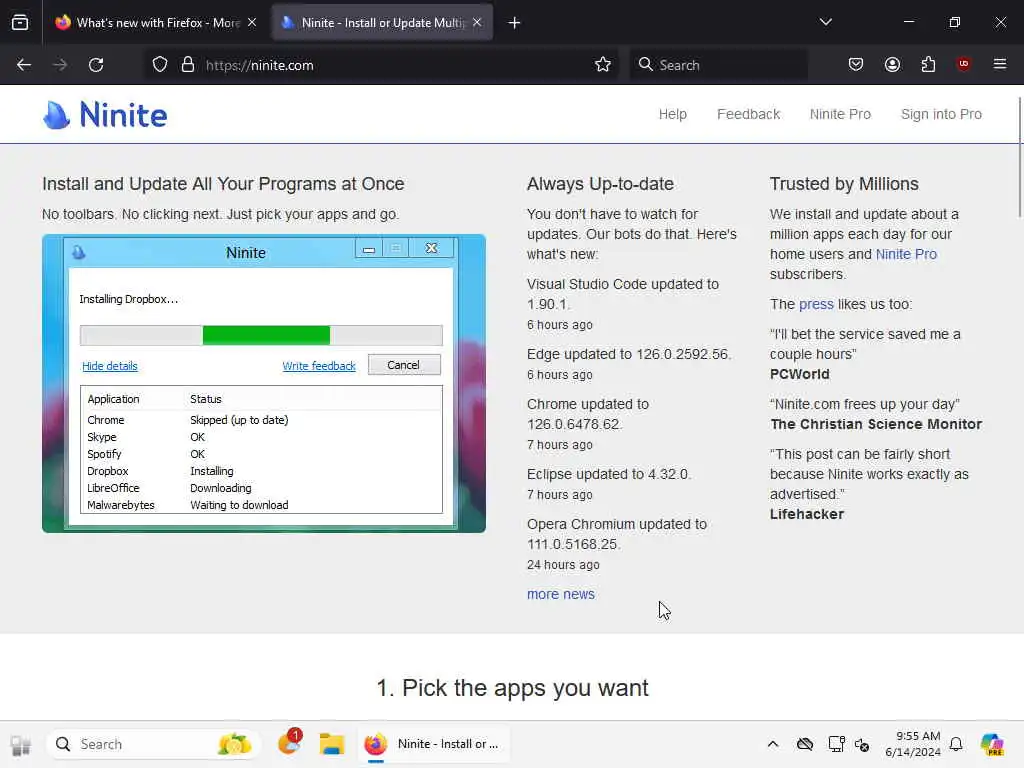1024x768 pixels.
Task: Select the Ninite browser tab
Action: 382,22
